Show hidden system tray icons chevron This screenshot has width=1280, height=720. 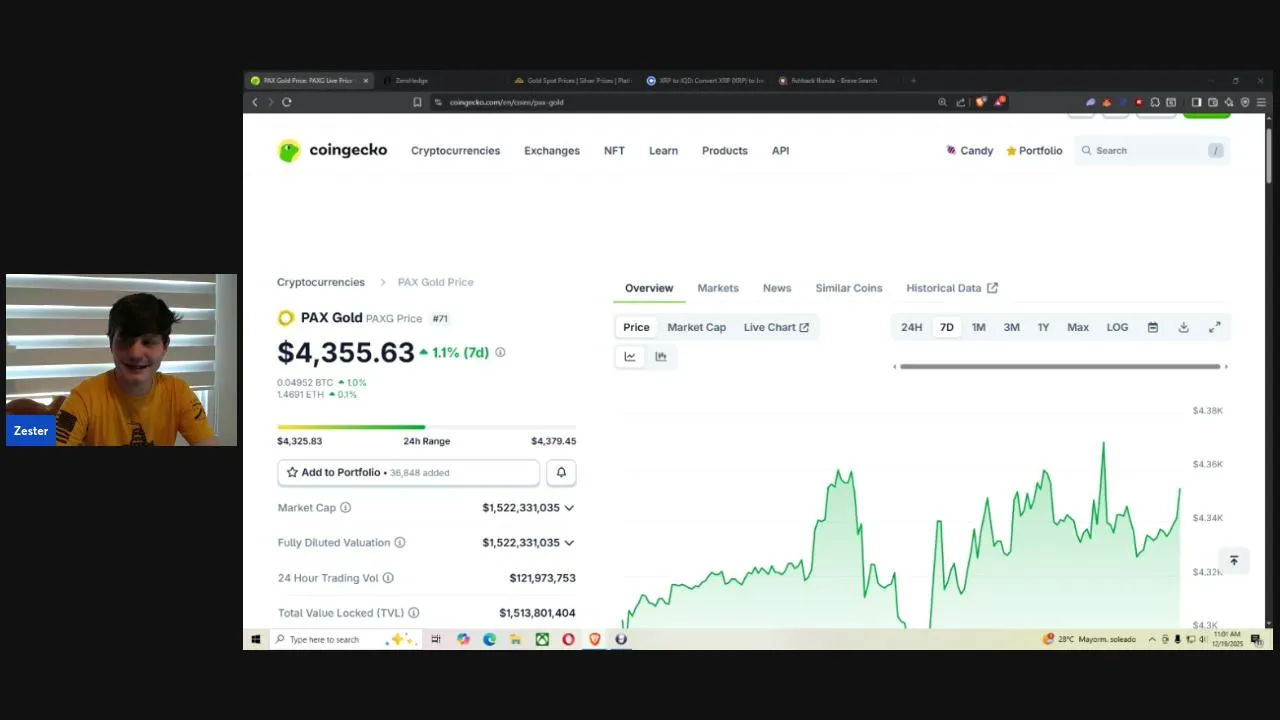click(1152, 639)
